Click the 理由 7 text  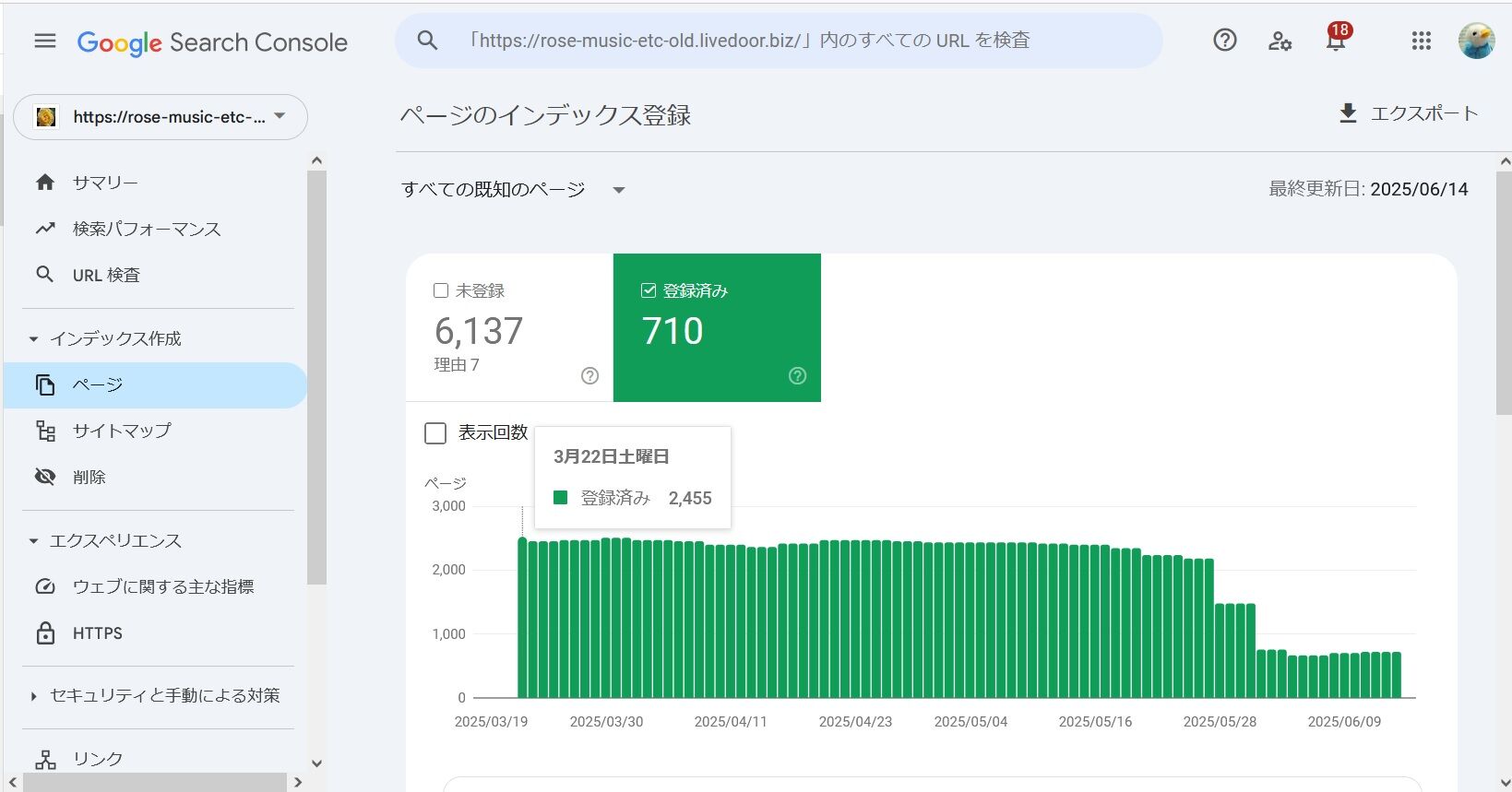[457, 365]
